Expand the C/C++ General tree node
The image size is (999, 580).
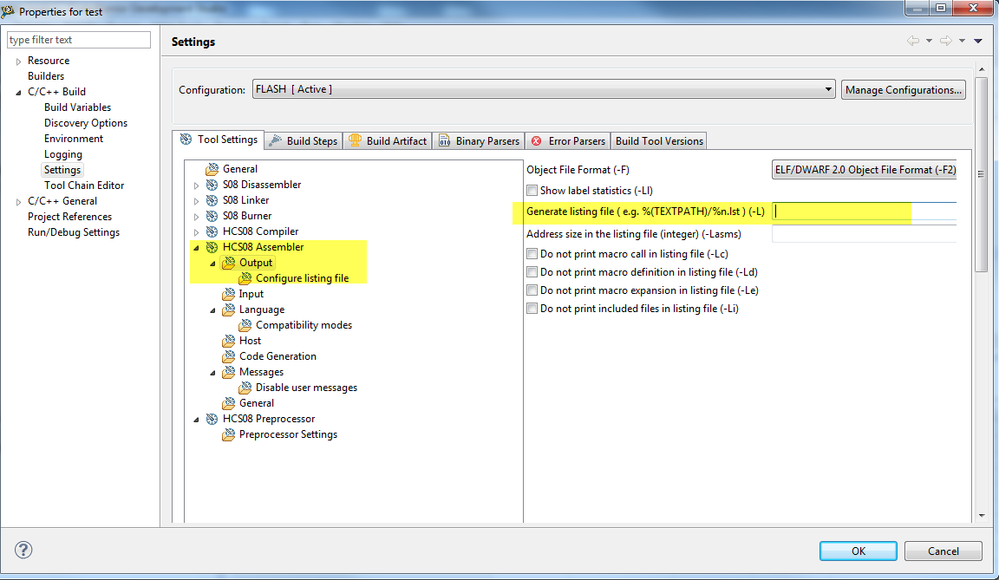(x=18, y=202)
